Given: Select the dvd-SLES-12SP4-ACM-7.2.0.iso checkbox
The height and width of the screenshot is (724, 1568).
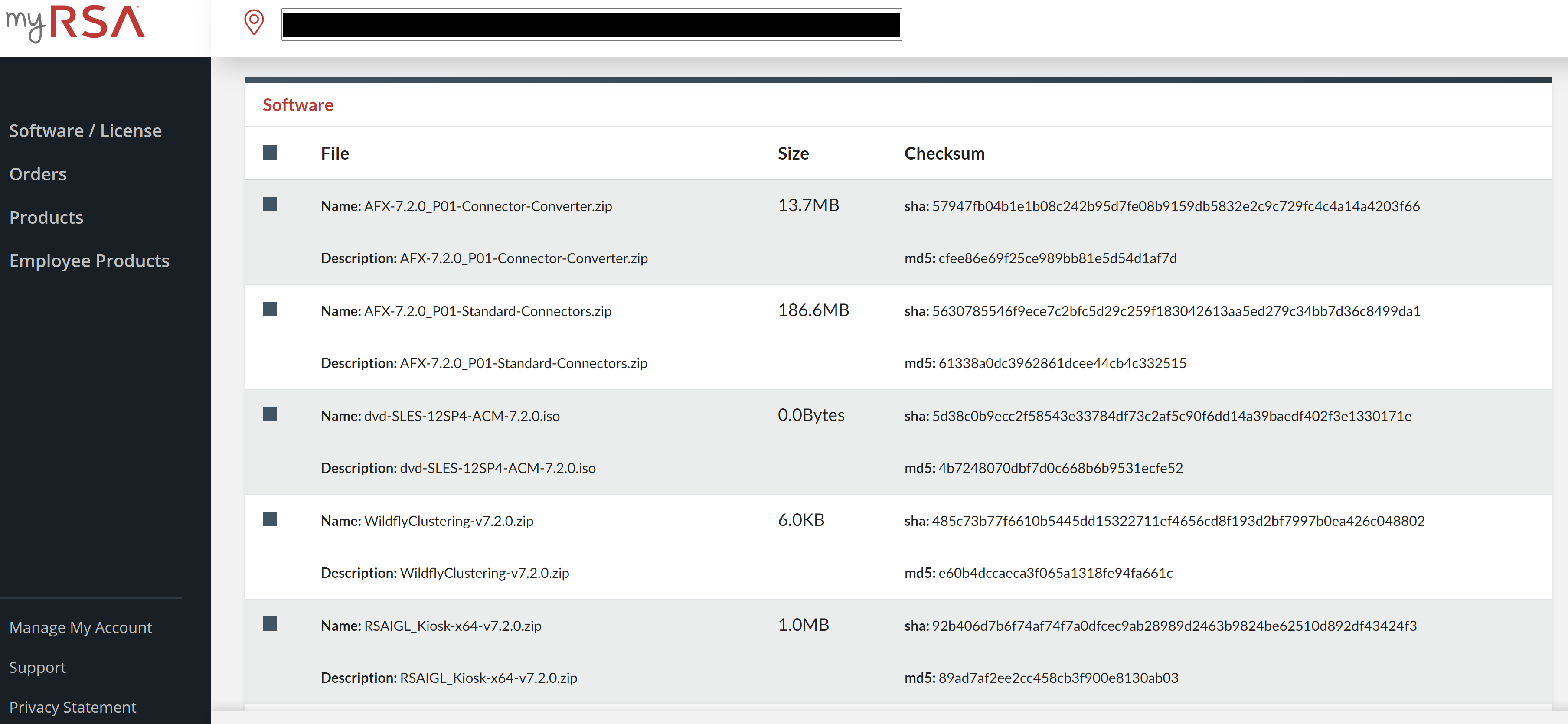Looking at the screenshot, I should tap(270, 414).
